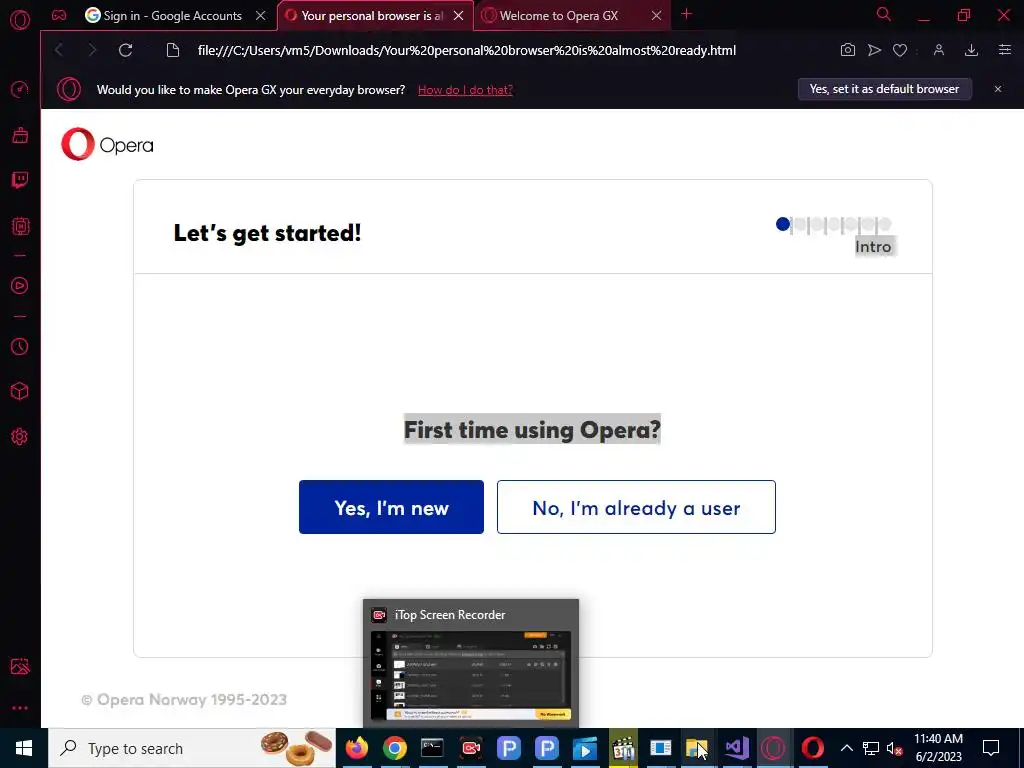Open sidebar three-dots setup menu
This screenshot has height=768, width=1024.
point(20,708)
